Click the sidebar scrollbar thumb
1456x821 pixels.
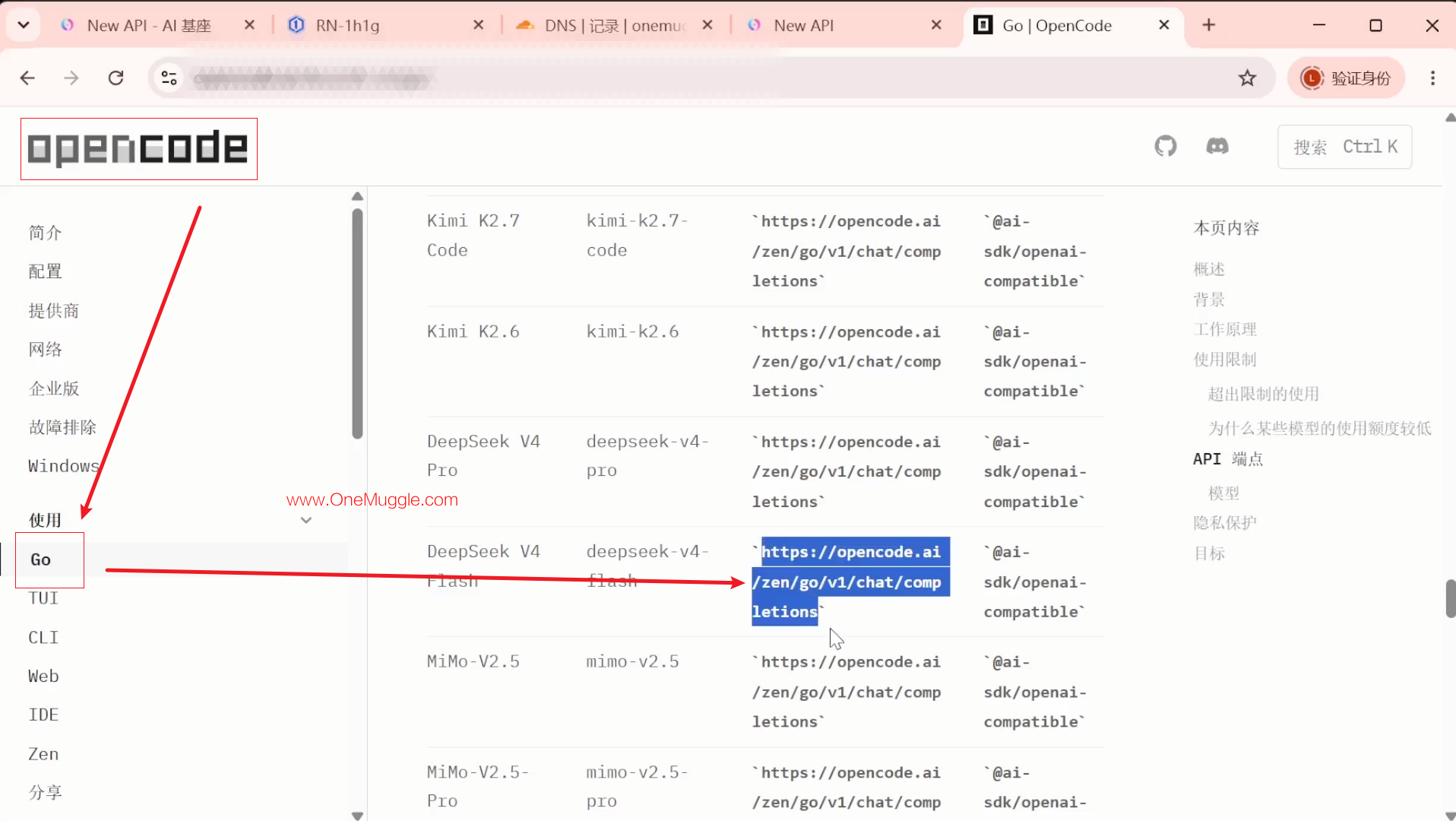tap(357, 323)
